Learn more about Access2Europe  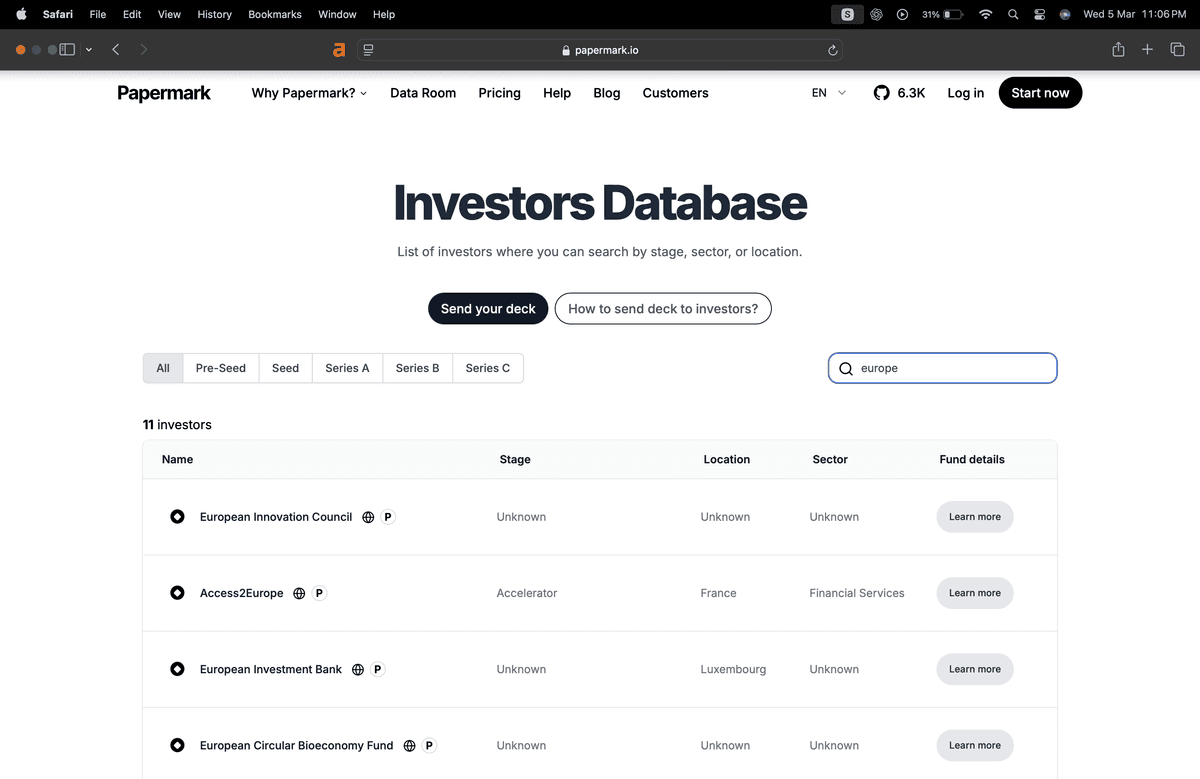(975, 593)
